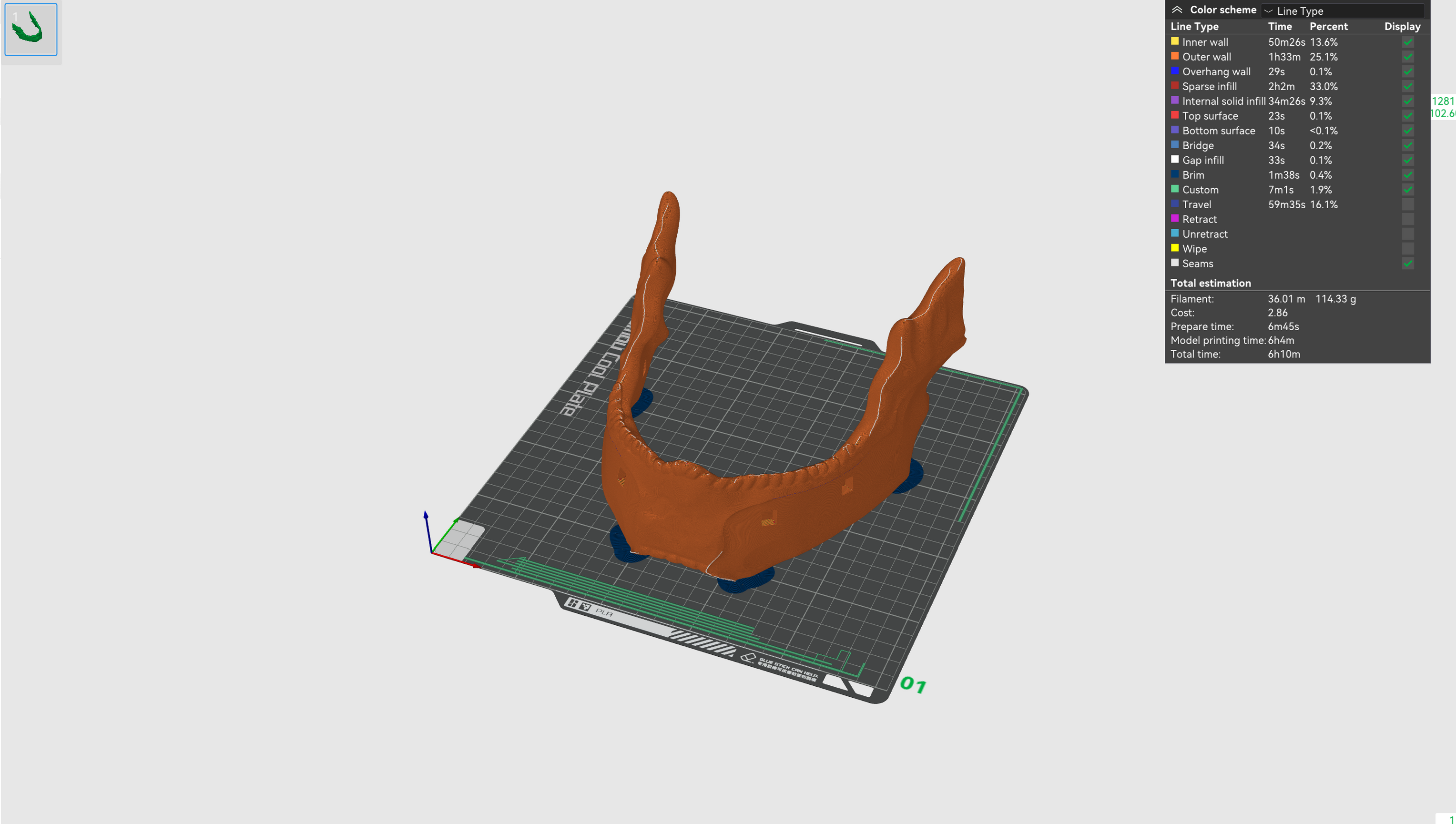The image size is (1456, 824).
Task: Click the Outer wall orange color swatch
Action: pos(1176,57)
